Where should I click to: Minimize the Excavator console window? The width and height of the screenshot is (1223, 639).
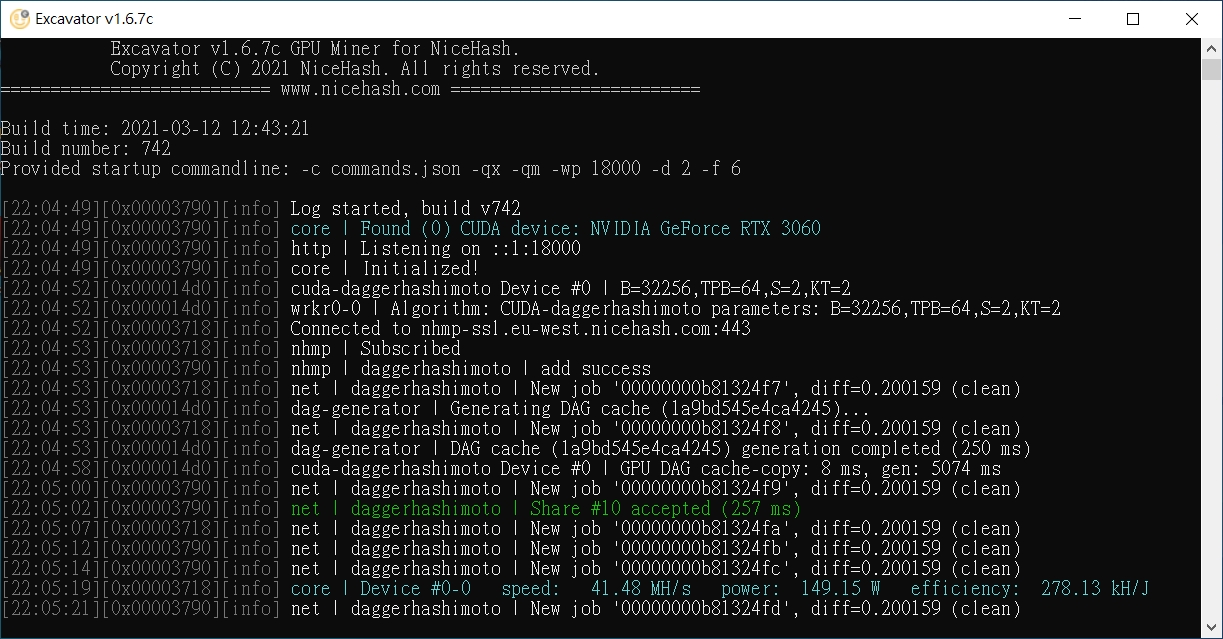click(x=1075, y=19)
